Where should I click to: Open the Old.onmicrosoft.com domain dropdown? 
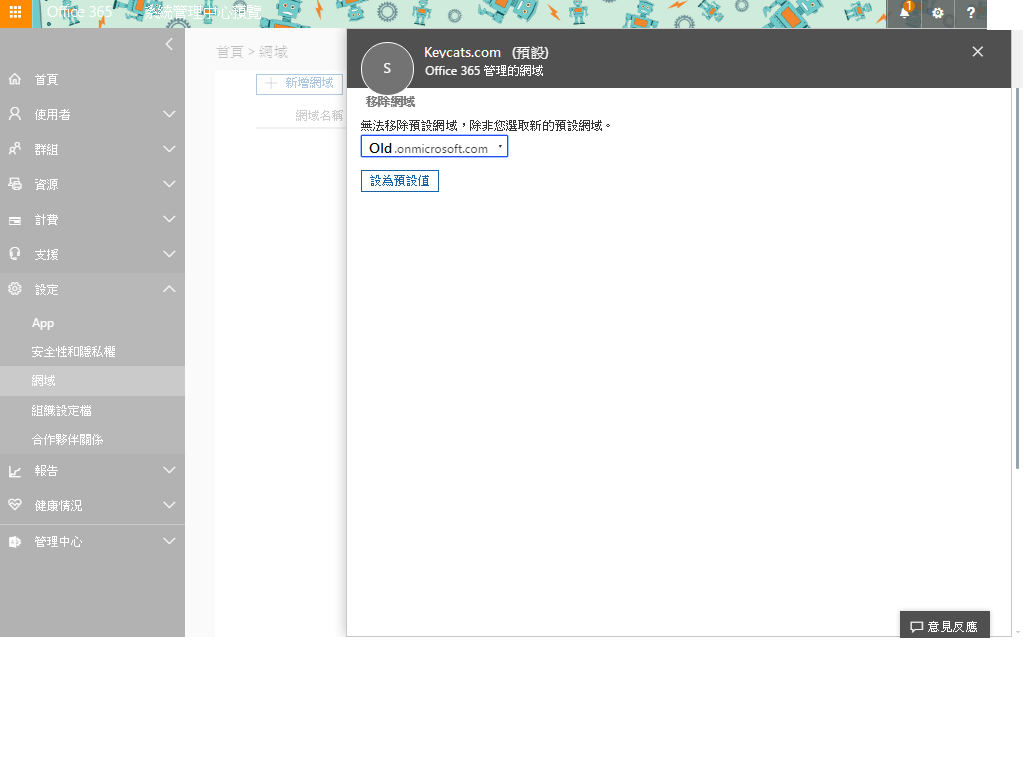[x=434, y=147]
